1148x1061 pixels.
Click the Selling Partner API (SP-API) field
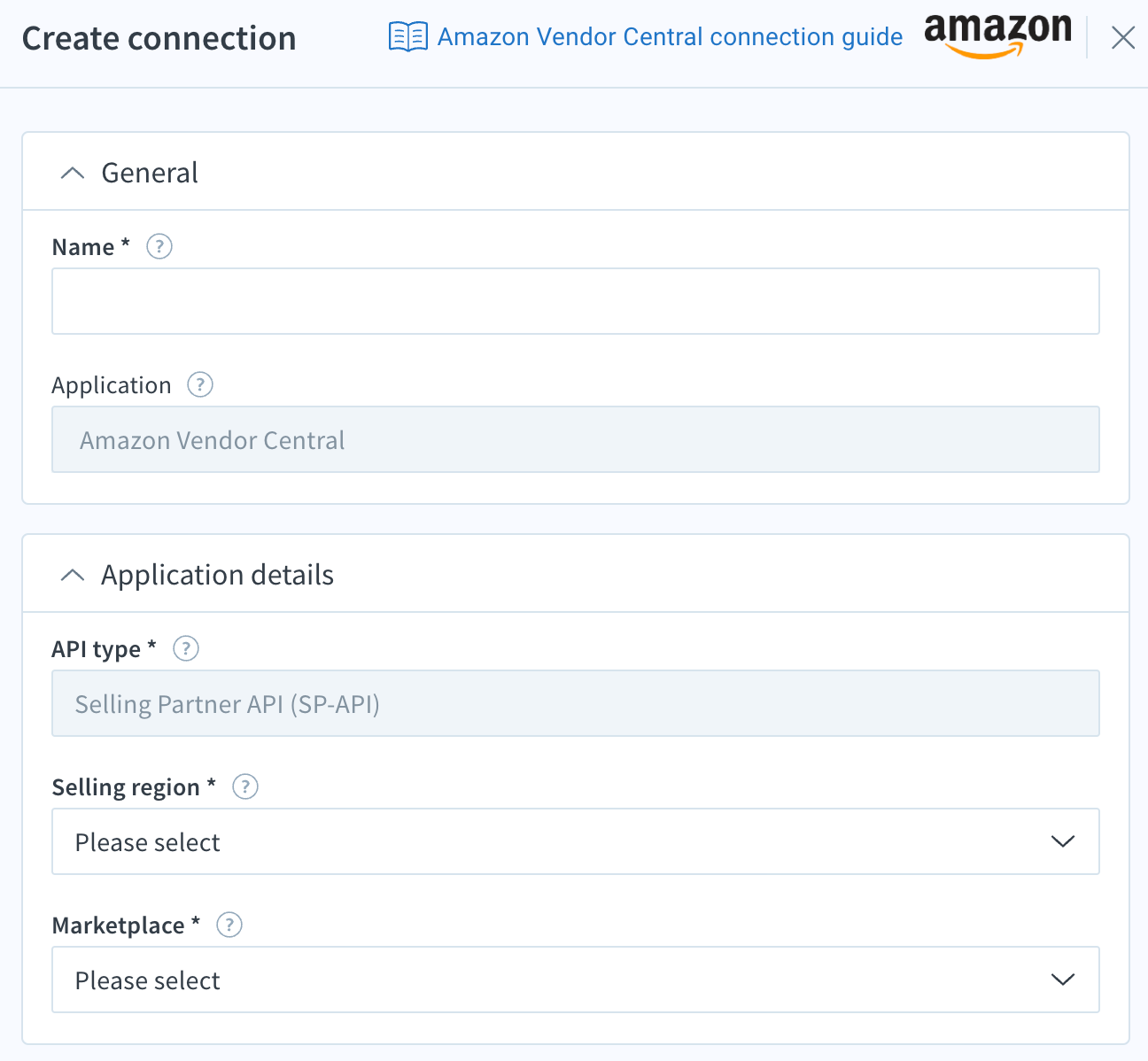[x=576, y=703]
